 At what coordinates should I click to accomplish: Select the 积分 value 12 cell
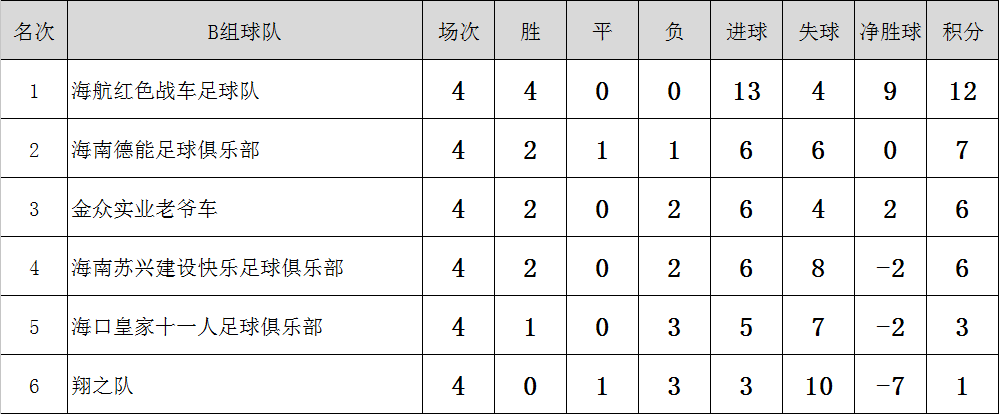(962, 90)
